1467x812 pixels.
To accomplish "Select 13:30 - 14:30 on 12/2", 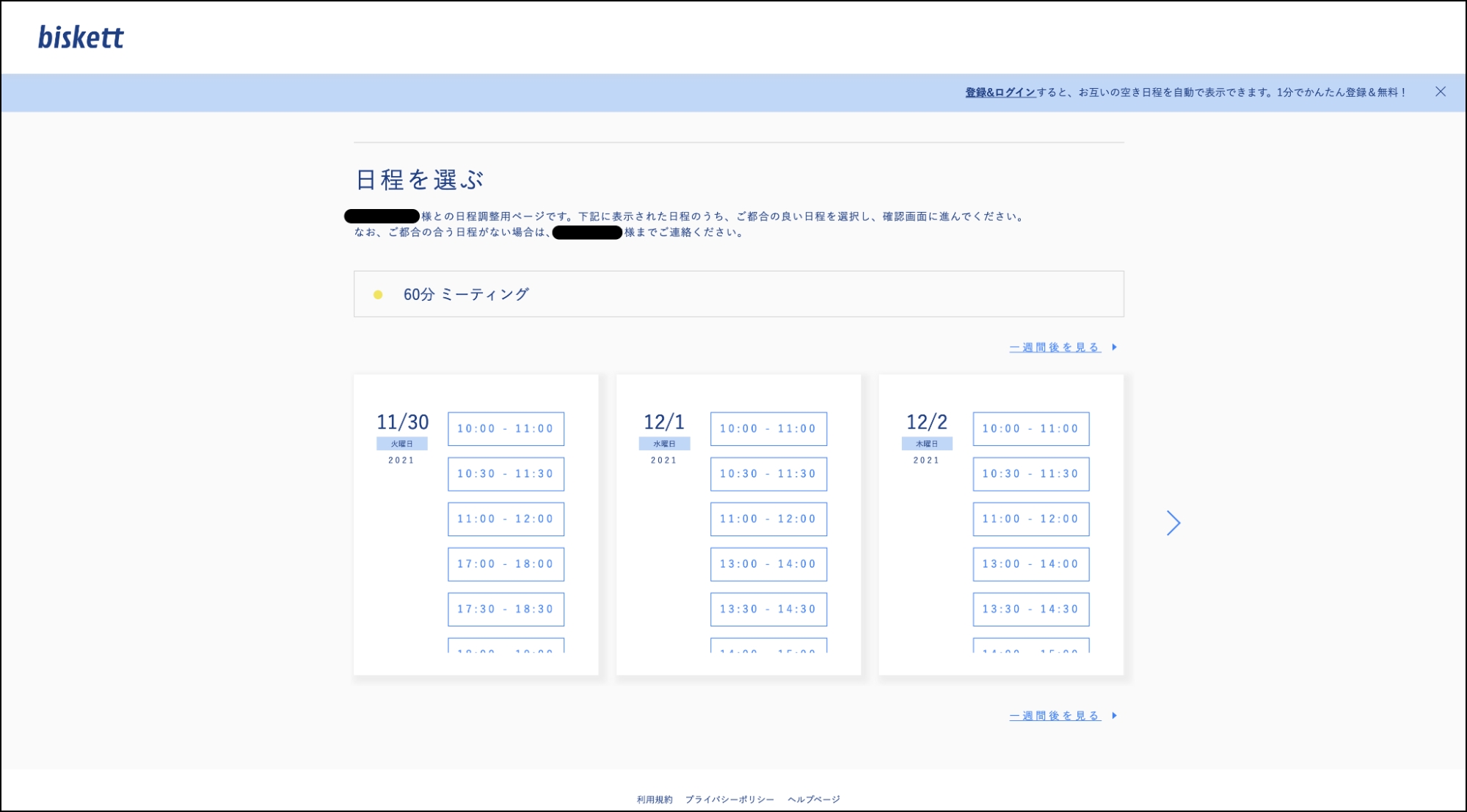I will (1030, 609).
